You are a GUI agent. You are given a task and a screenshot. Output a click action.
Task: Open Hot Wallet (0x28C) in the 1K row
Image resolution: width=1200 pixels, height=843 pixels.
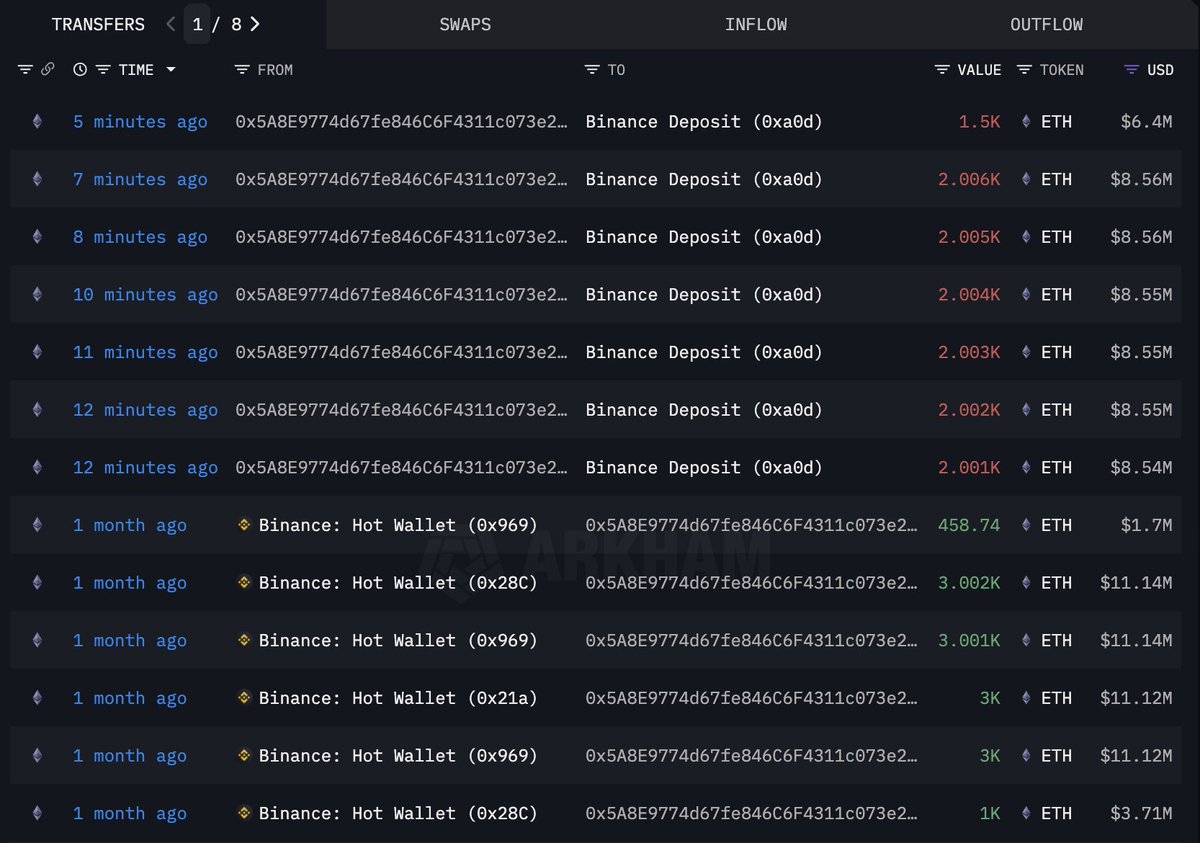click(x=398, y=814)
